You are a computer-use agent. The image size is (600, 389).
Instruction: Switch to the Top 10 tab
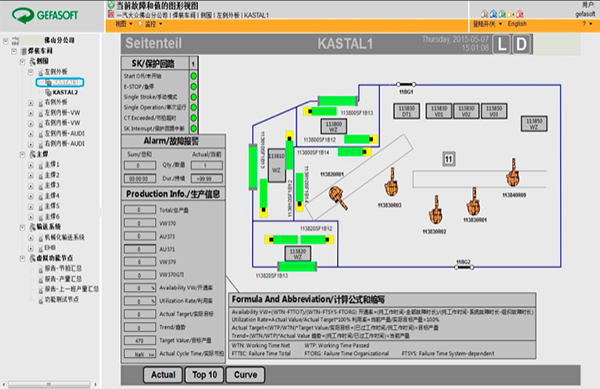(x=204, y=375)
